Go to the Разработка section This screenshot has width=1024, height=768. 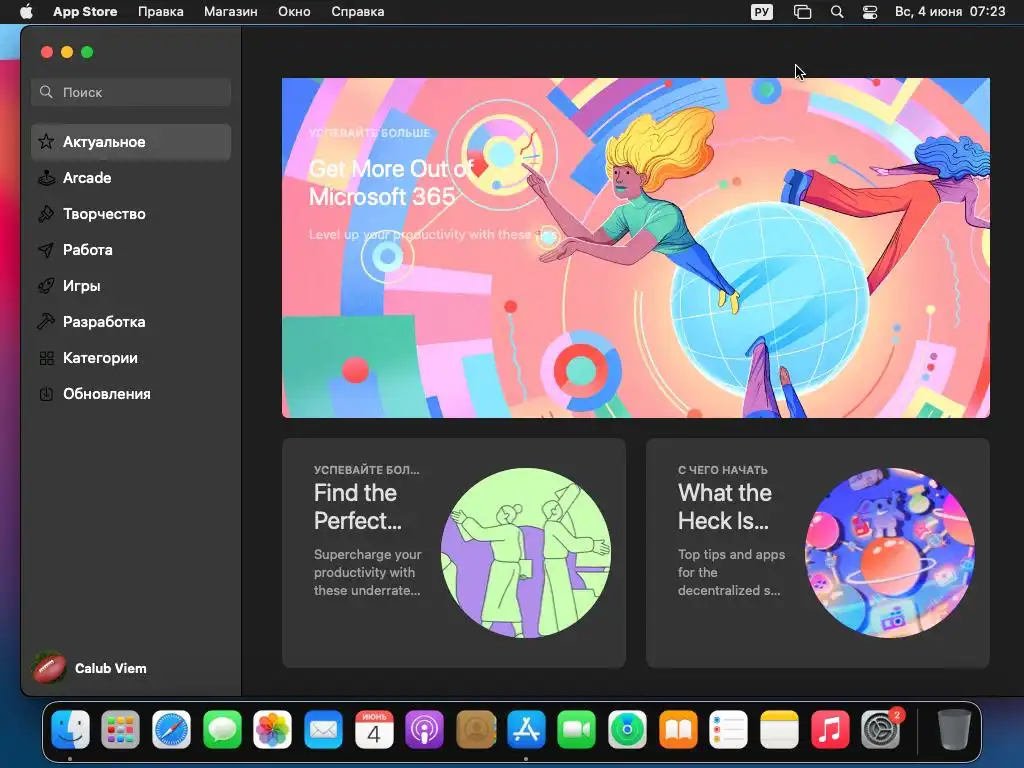click(131, 321)
